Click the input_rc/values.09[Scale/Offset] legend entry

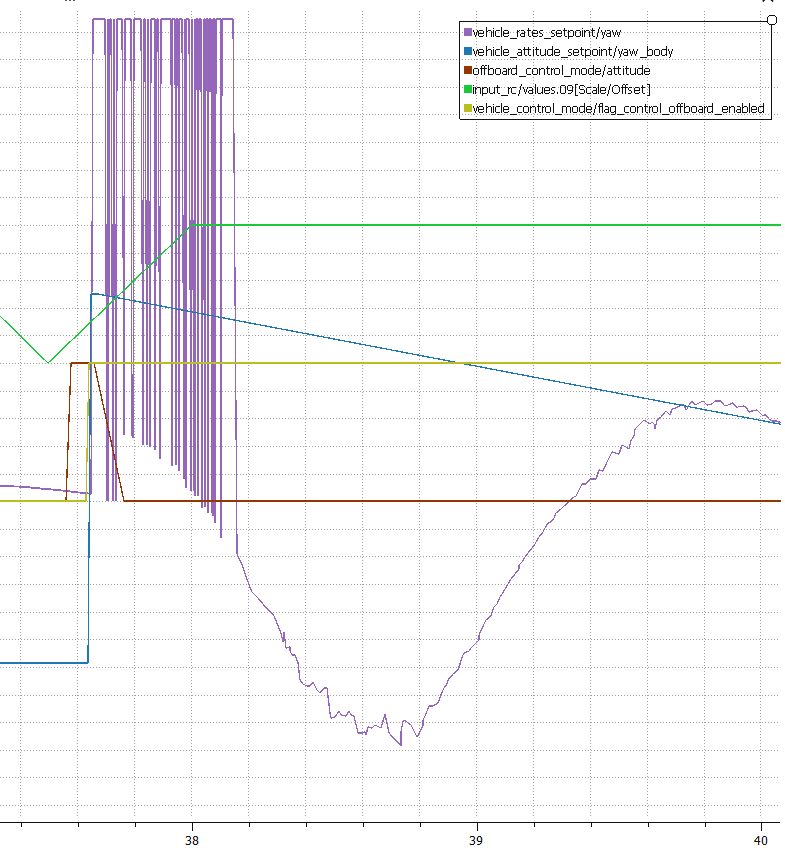(x=557, y=89)
